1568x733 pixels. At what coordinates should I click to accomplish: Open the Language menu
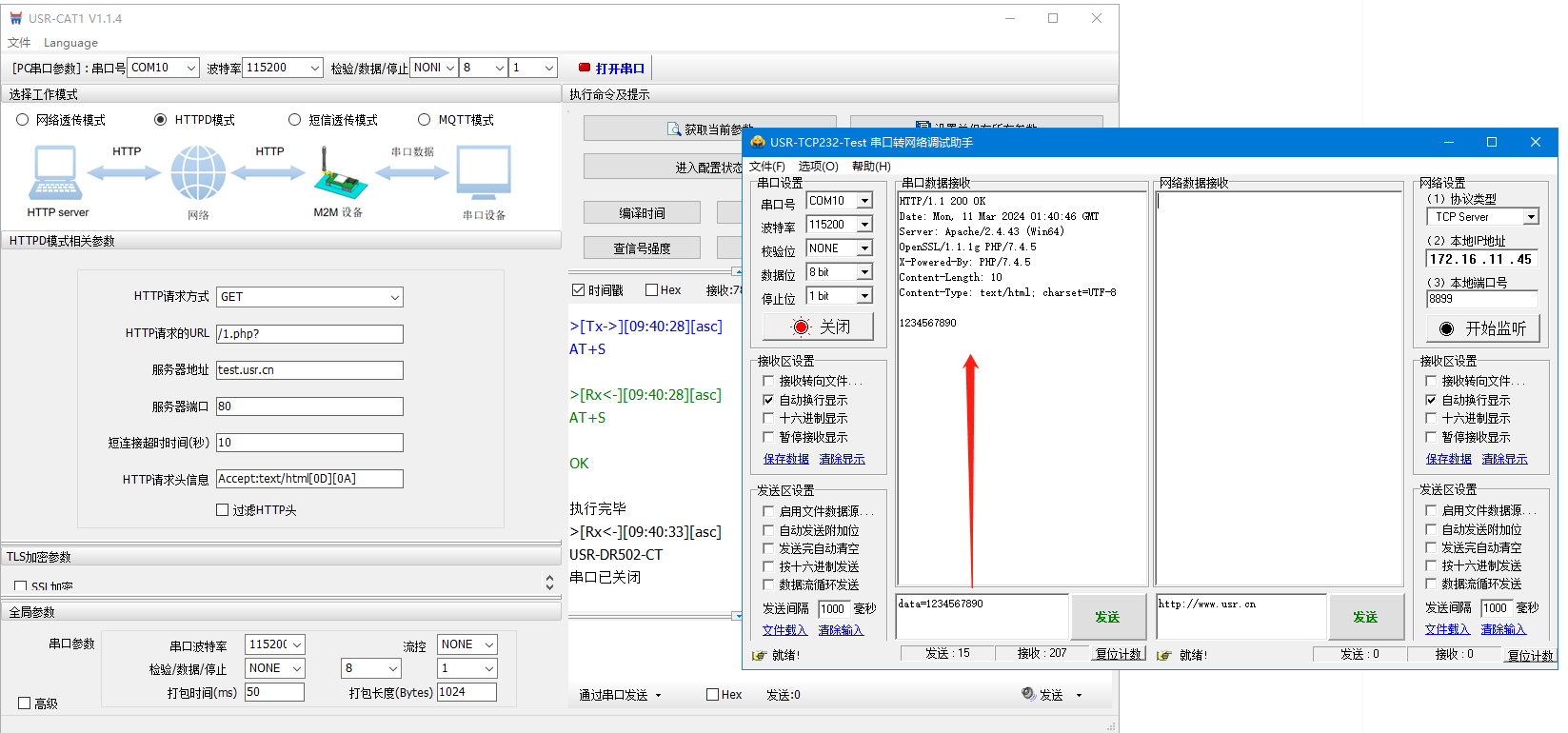click(x=70, y=43)
